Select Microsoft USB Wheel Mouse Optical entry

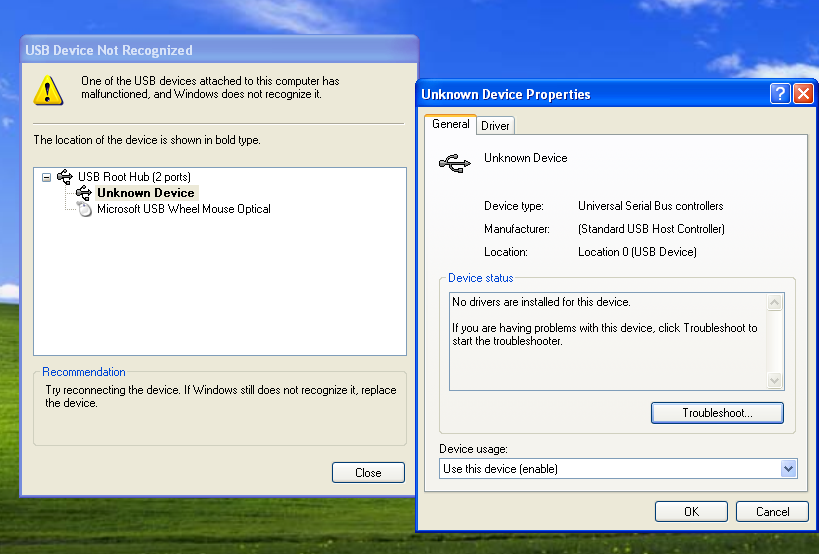(x=183, y=209)
